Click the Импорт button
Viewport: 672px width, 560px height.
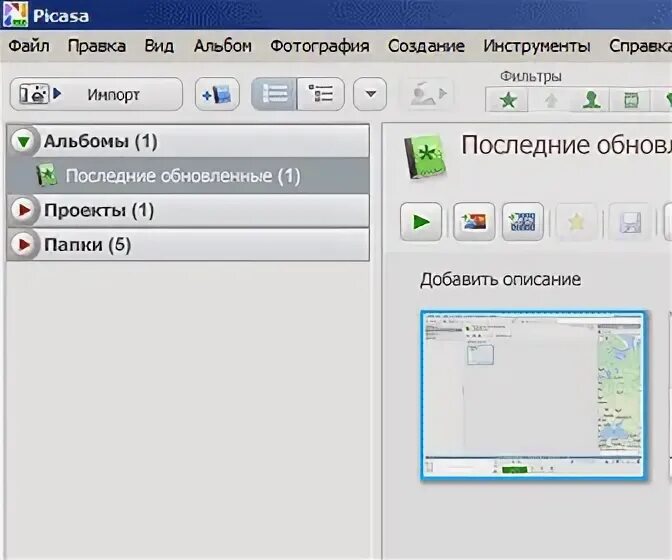pos(96,94)
